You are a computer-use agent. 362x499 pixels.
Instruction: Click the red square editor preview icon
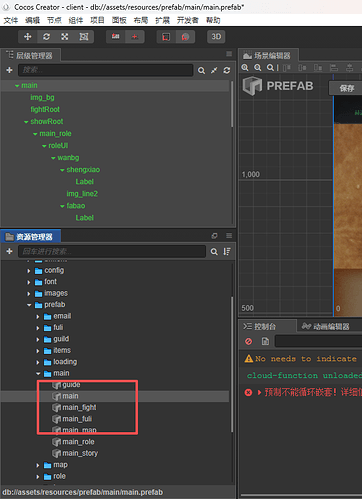coord(166,37)
